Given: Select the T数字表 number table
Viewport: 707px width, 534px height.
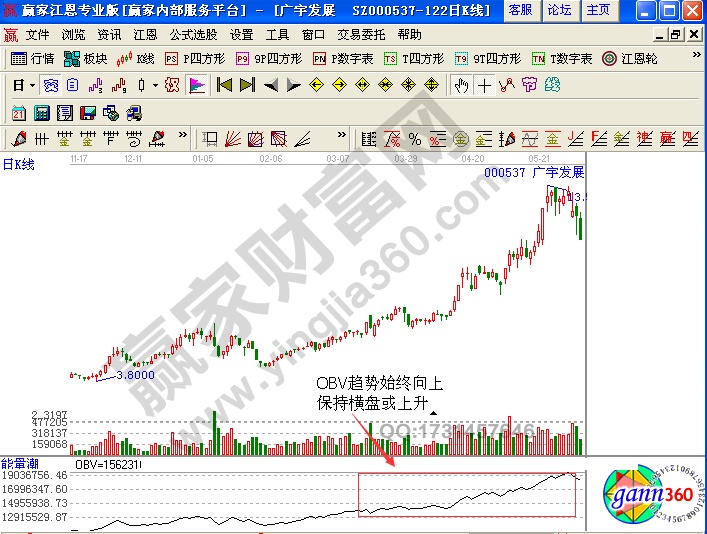Looking at the screenshot, I should (561, 59).
